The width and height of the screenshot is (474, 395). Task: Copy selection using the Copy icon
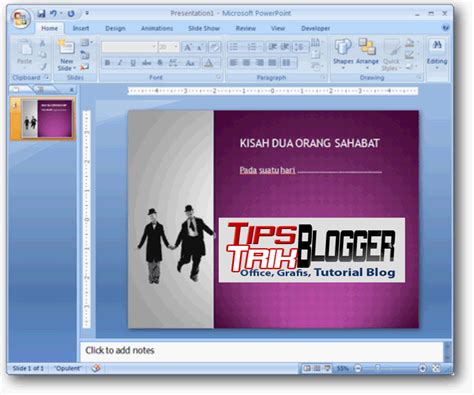[42, 55]
